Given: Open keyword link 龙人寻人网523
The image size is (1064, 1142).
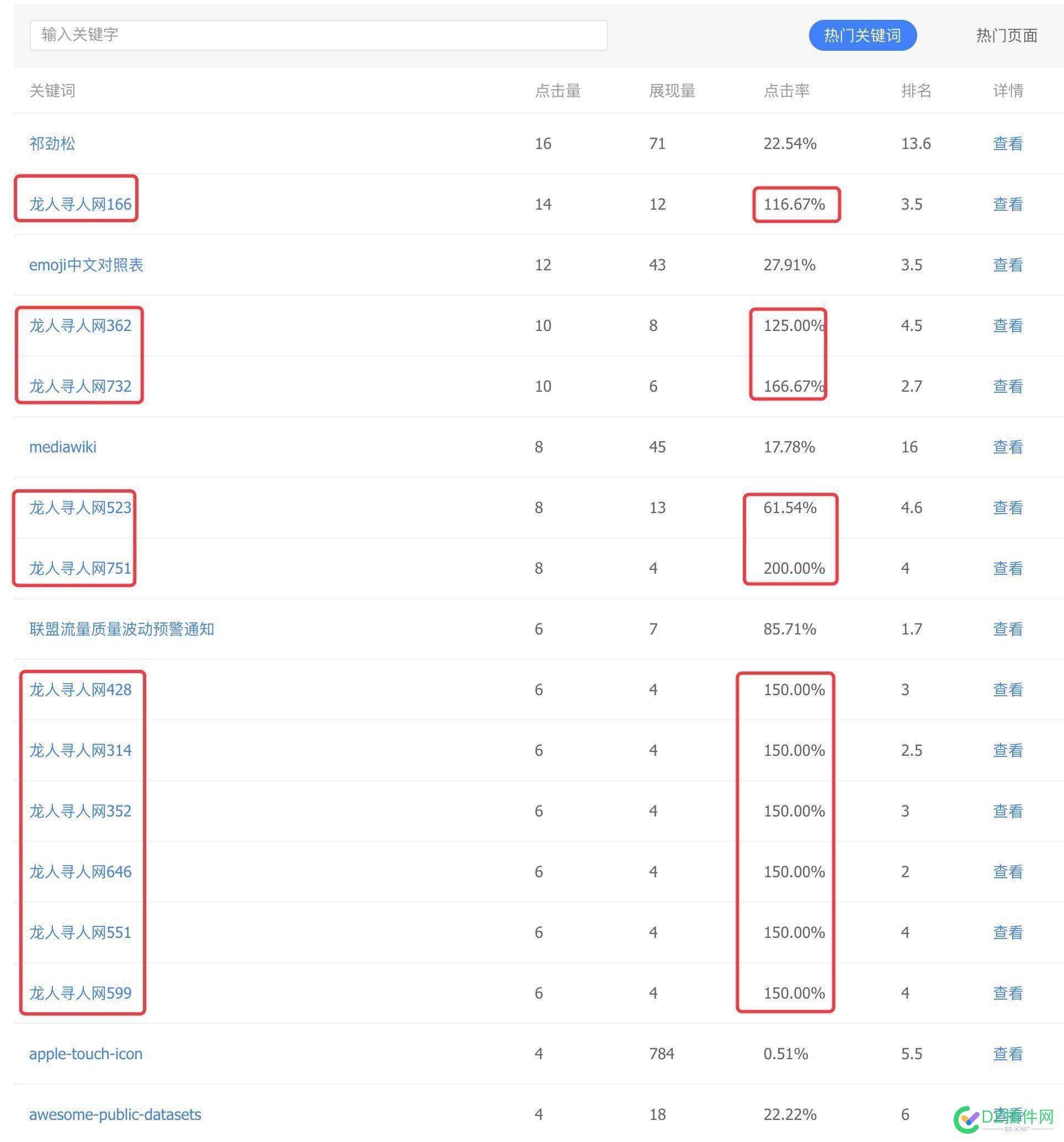Looking at the screenshot, I should 81,508.
